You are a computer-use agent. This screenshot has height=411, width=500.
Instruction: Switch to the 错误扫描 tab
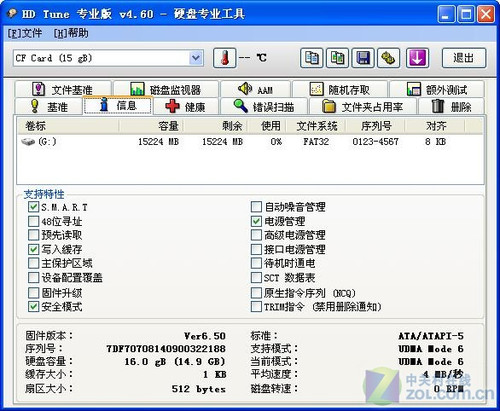click(x=264, y=106)
